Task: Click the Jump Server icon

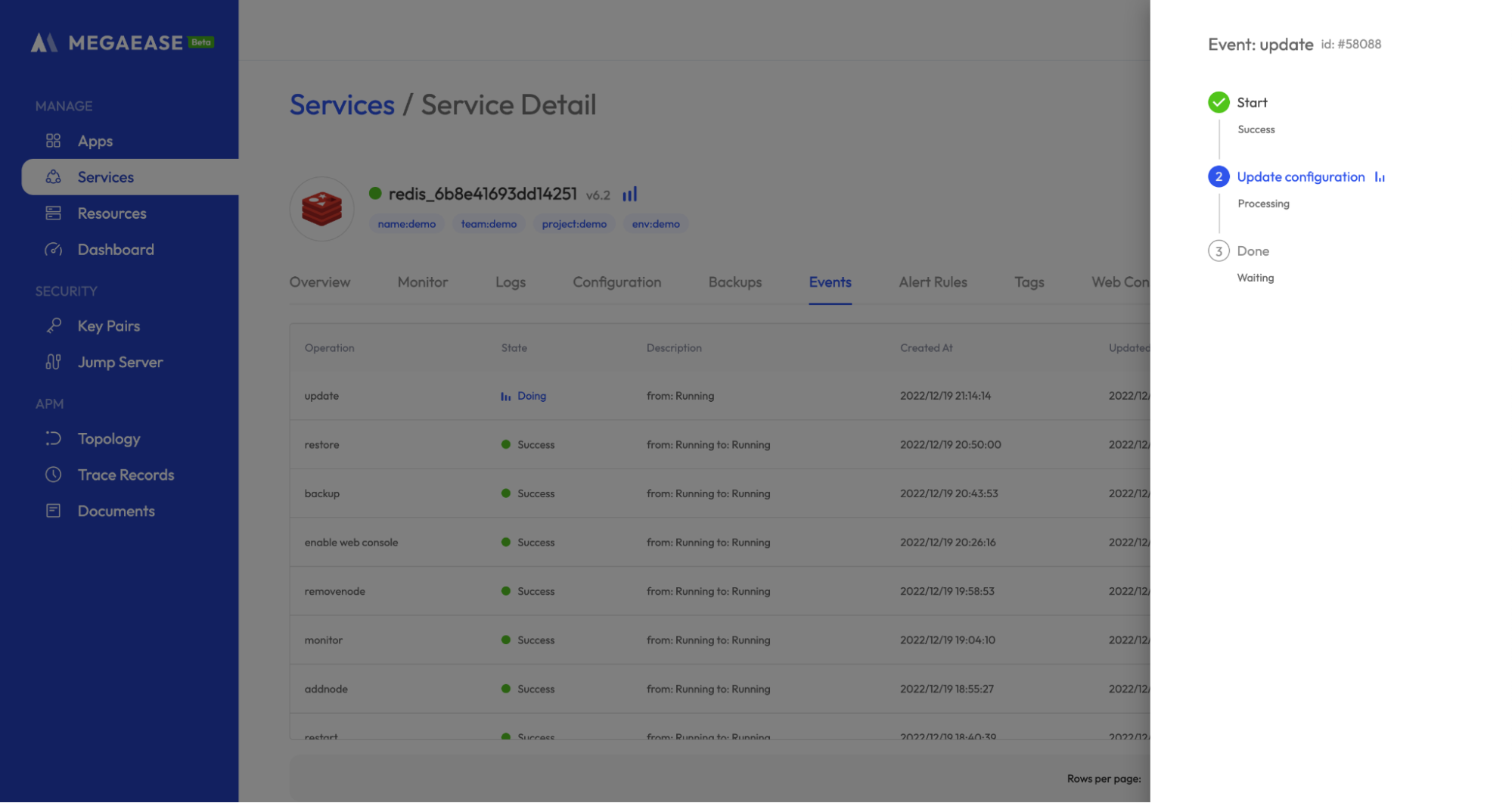Action: point(53,363)
